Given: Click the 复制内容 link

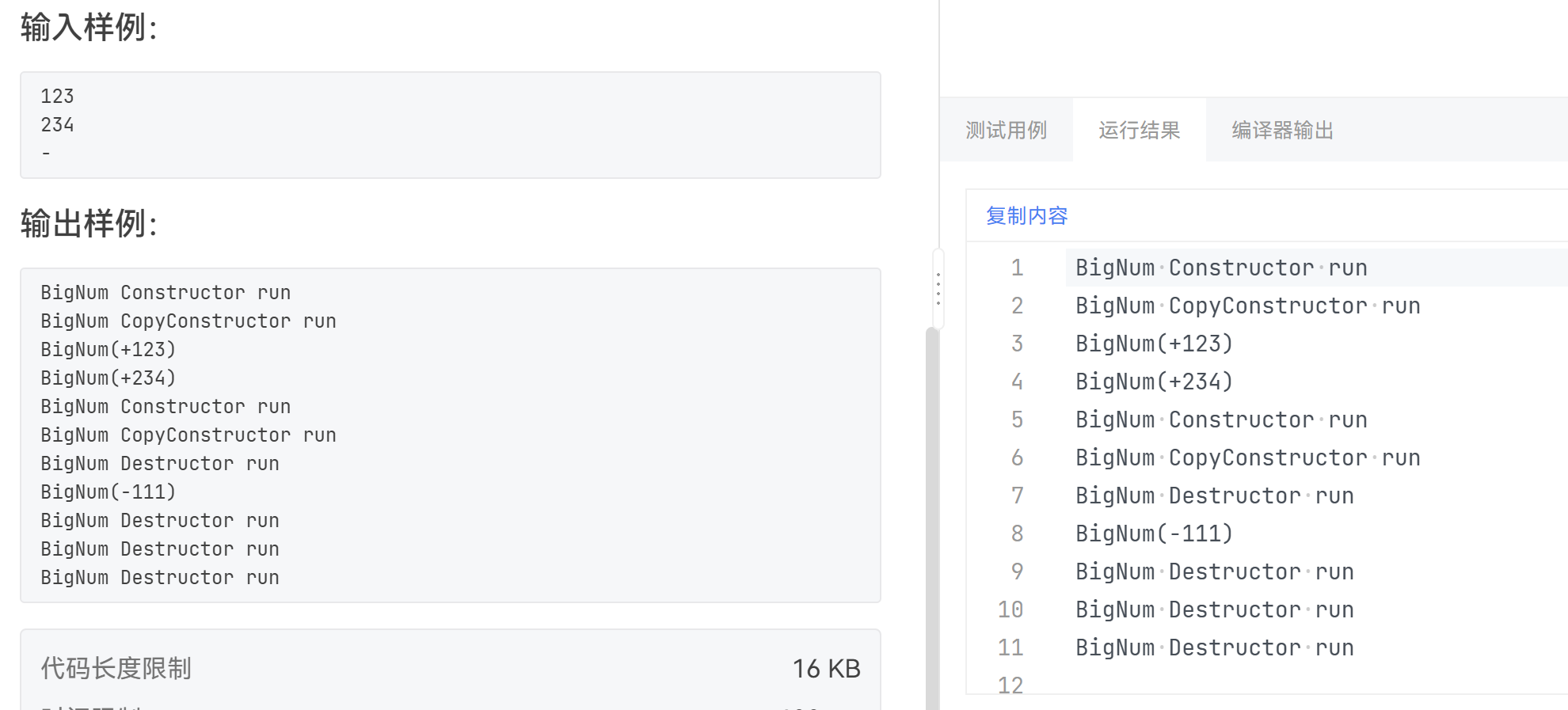Looking at the screenshot, I should [x=1026, y=215].
